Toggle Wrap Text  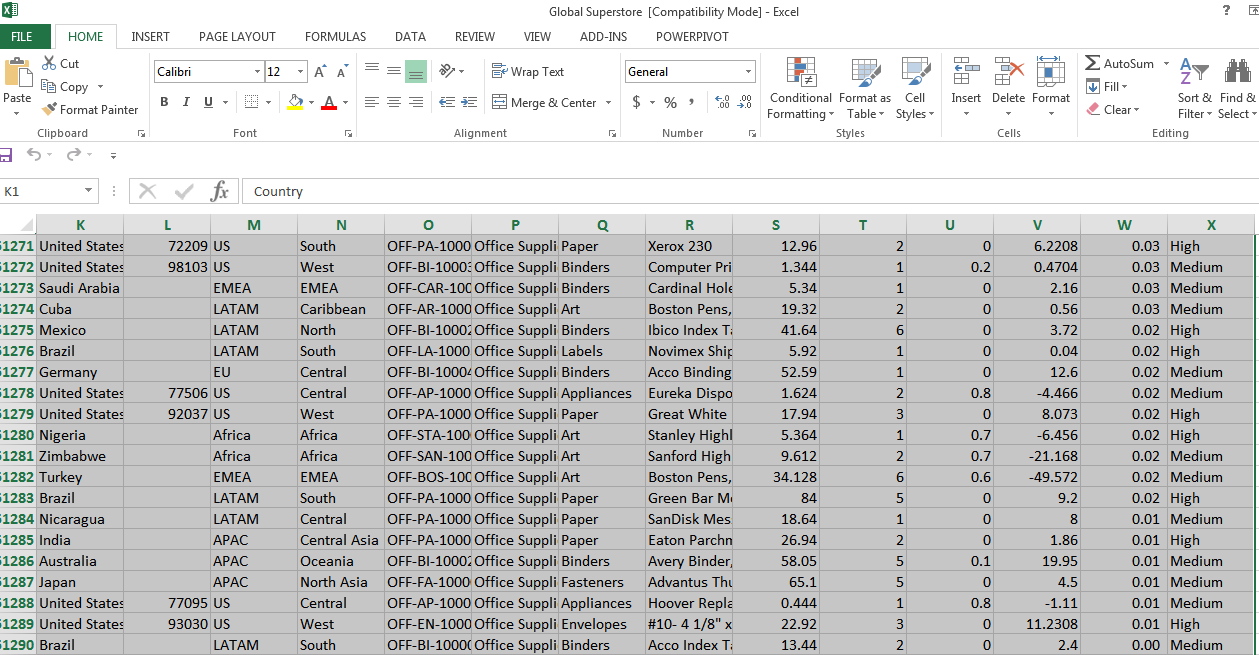click(528, 71)
